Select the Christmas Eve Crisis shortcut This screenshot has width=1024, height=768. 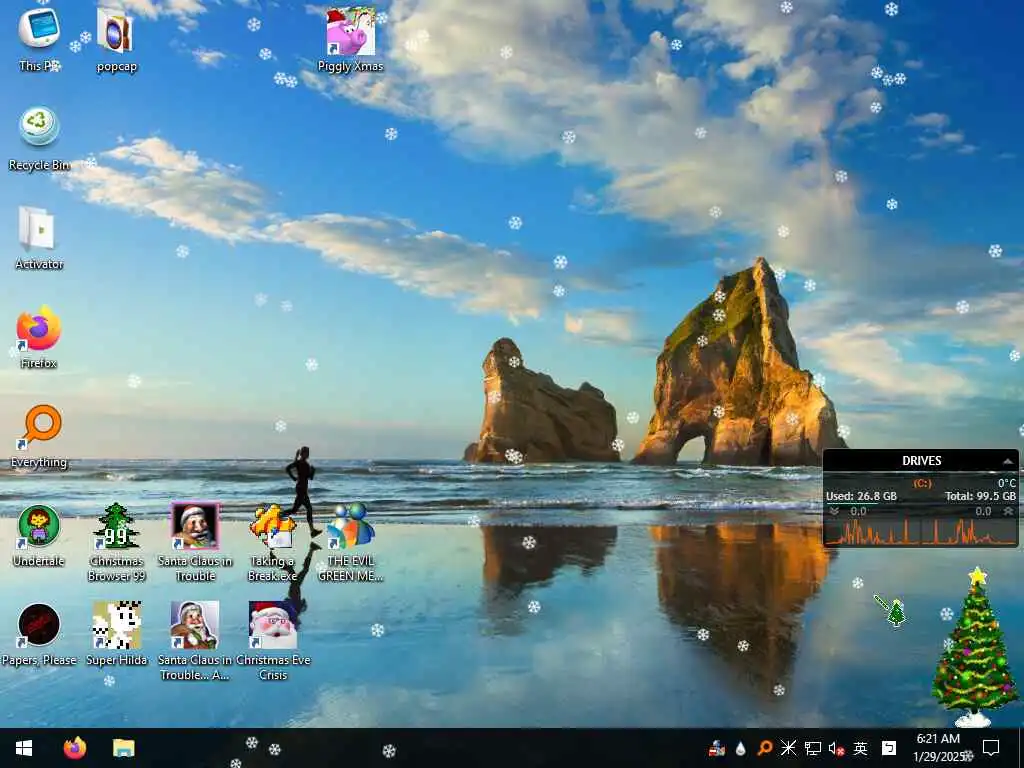tap(273, 641)
